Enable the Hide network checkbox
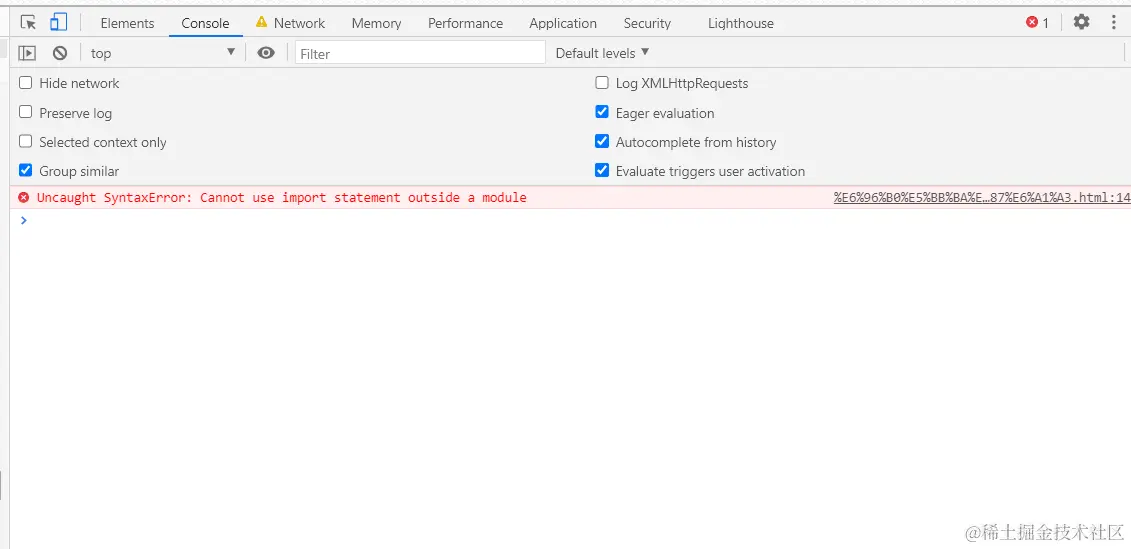 click(x=26, y=83)
